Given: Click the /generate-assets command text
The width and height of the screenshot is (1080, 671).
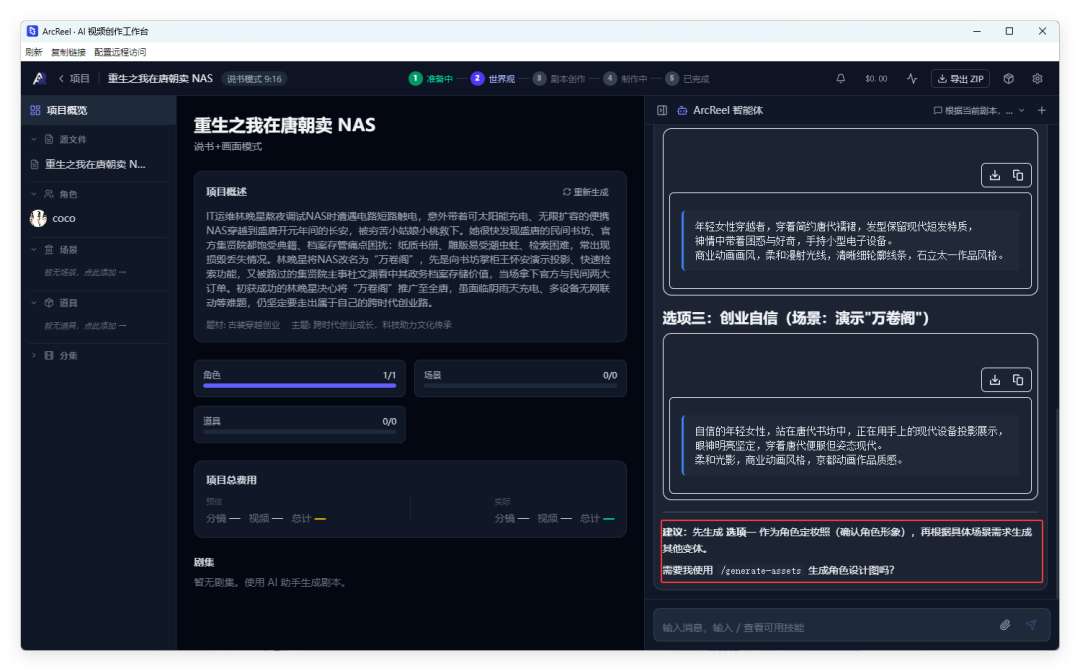Looking at the screenshot, I should (760, 570).
